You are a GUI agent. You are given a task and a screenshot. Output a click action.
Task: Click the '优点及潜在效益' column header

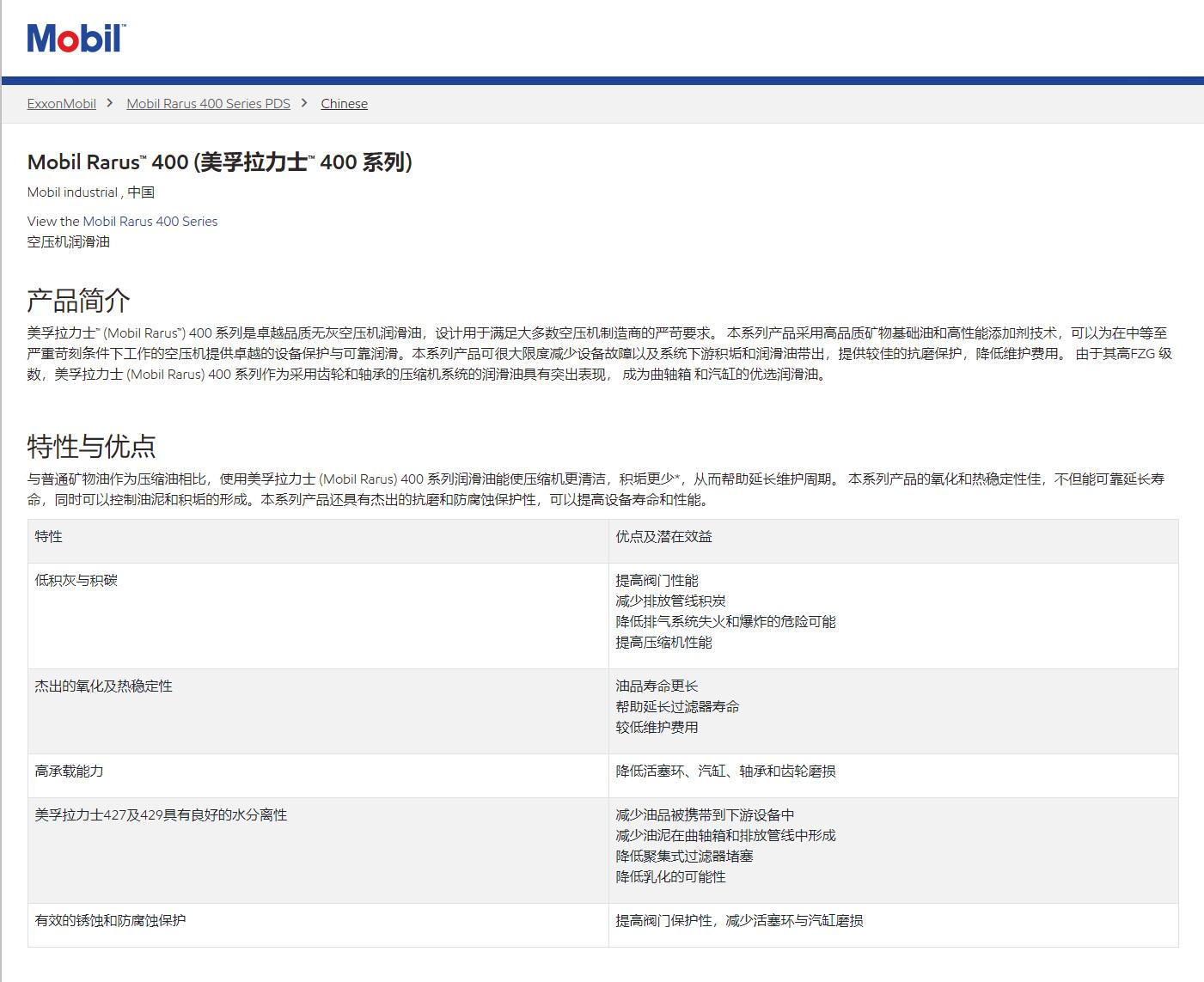pyautogui.click(x=893, y=541)
